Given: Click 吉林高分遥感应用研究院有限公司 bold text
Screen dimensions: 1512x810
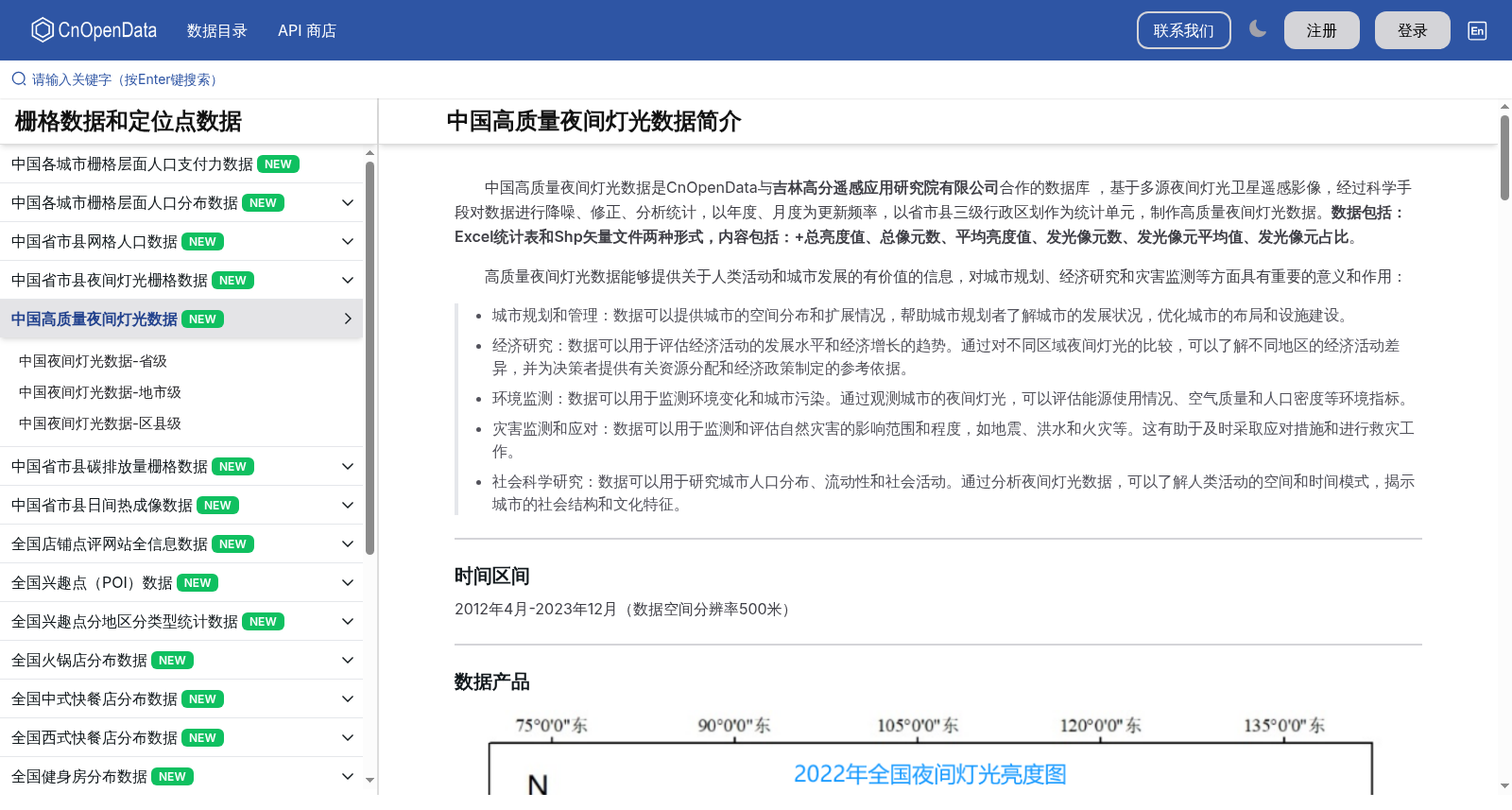Looking at the screenshot, I should point(885,188).
